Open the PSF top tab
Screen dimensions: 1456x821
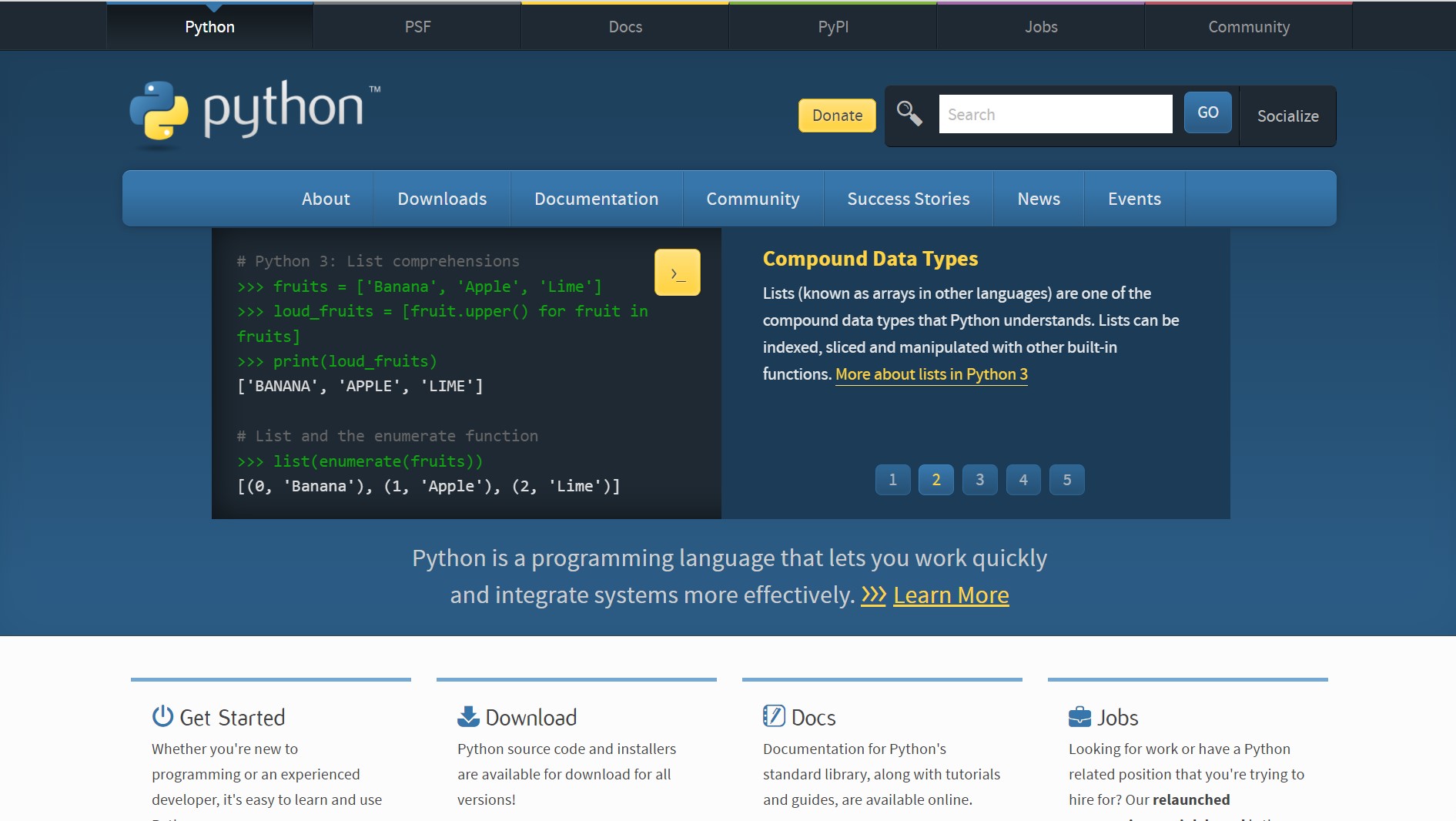[417, 27]
